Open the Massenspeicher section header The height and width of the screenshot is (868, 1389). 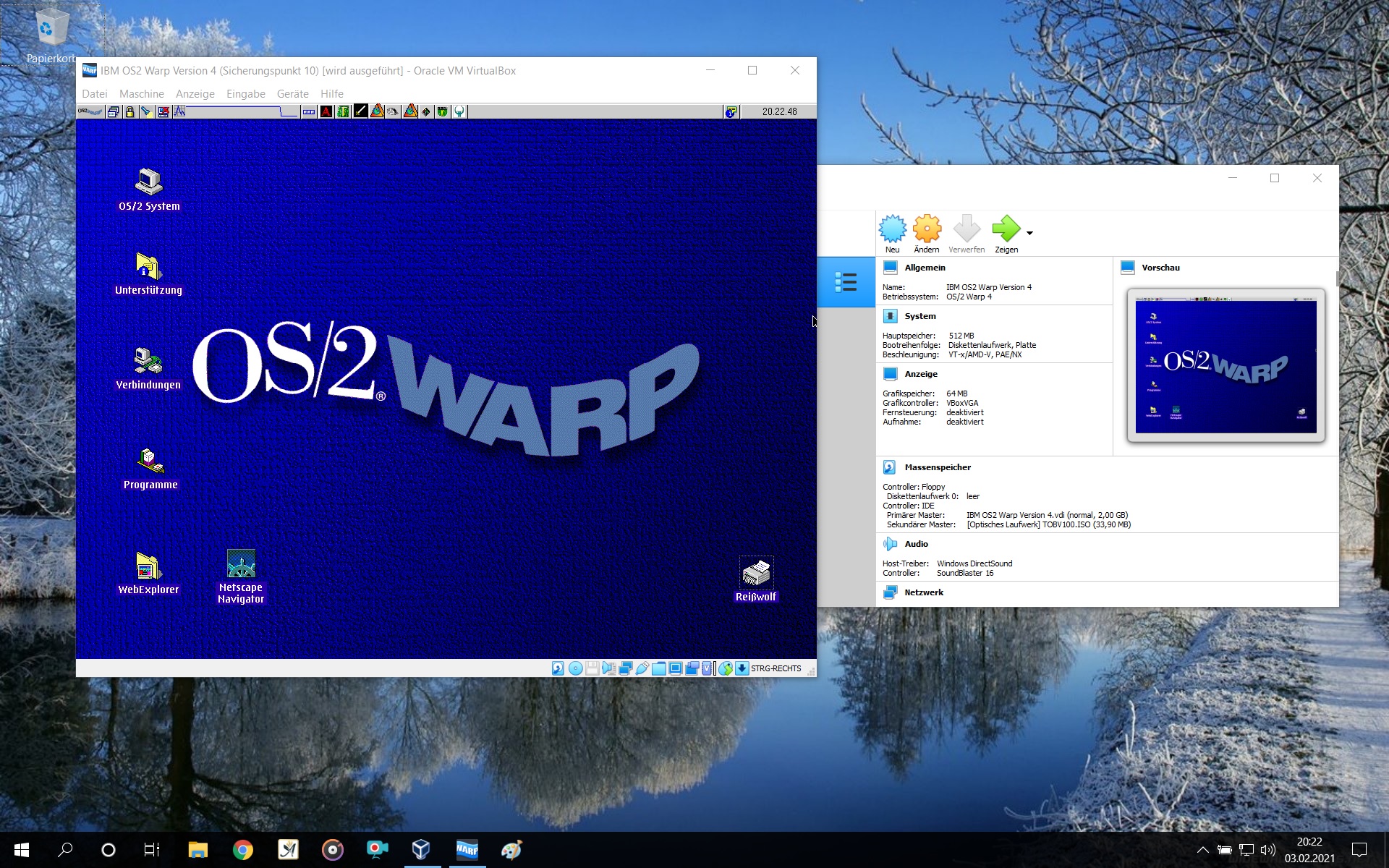coord(938,467)
